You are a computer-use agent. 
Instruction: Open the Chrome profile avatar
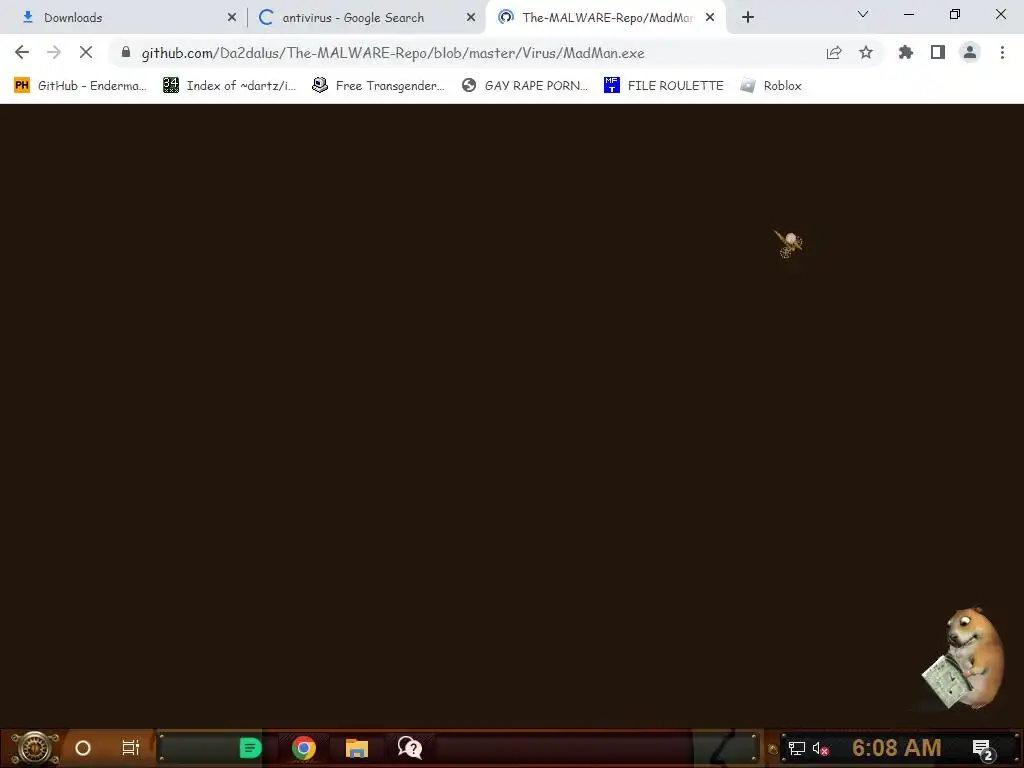(970, 52)
